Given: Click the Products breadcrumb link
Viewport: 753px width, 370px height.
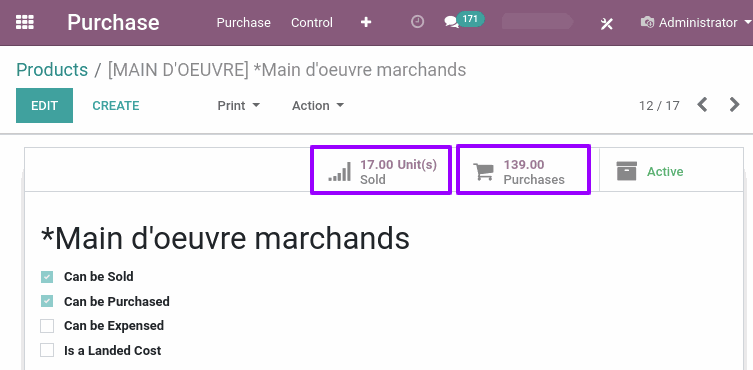Looking at the screenshot, I should click(x=52, y=70).
